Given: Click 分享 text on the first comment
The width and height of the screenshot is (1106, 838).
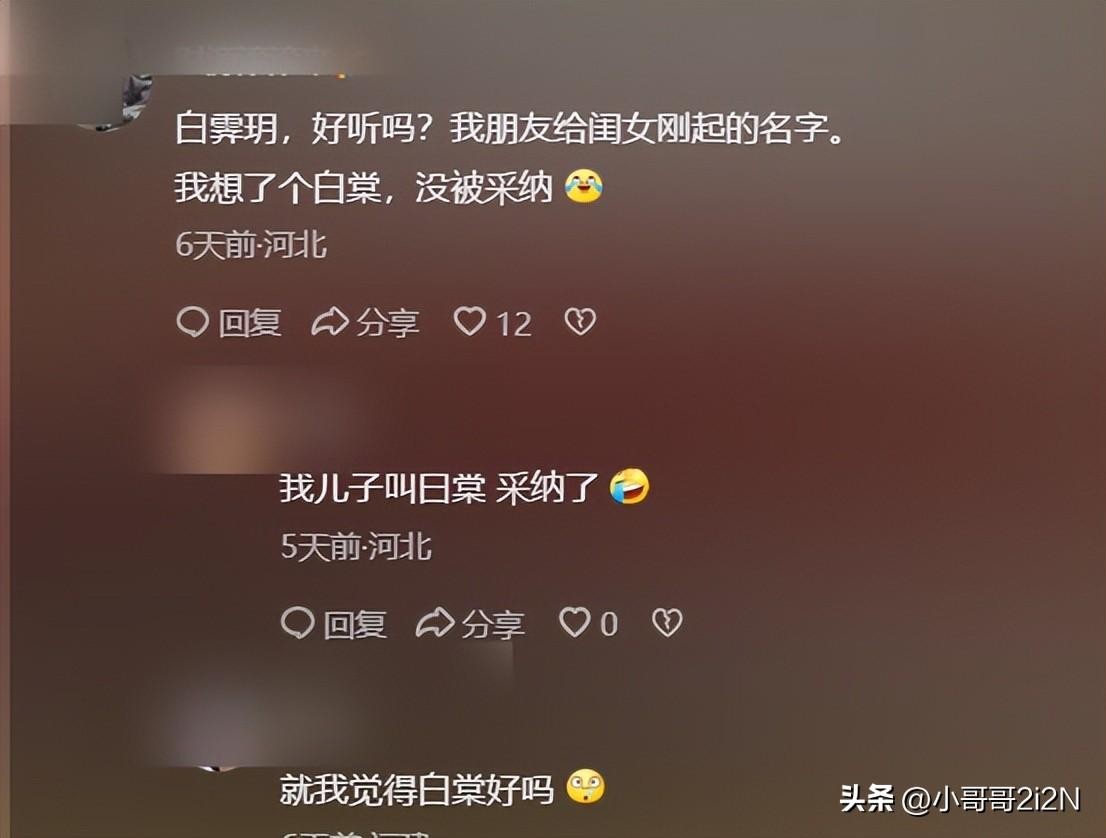Looking at the screenshot, I should pyautogui.click(x=388, y=324).
